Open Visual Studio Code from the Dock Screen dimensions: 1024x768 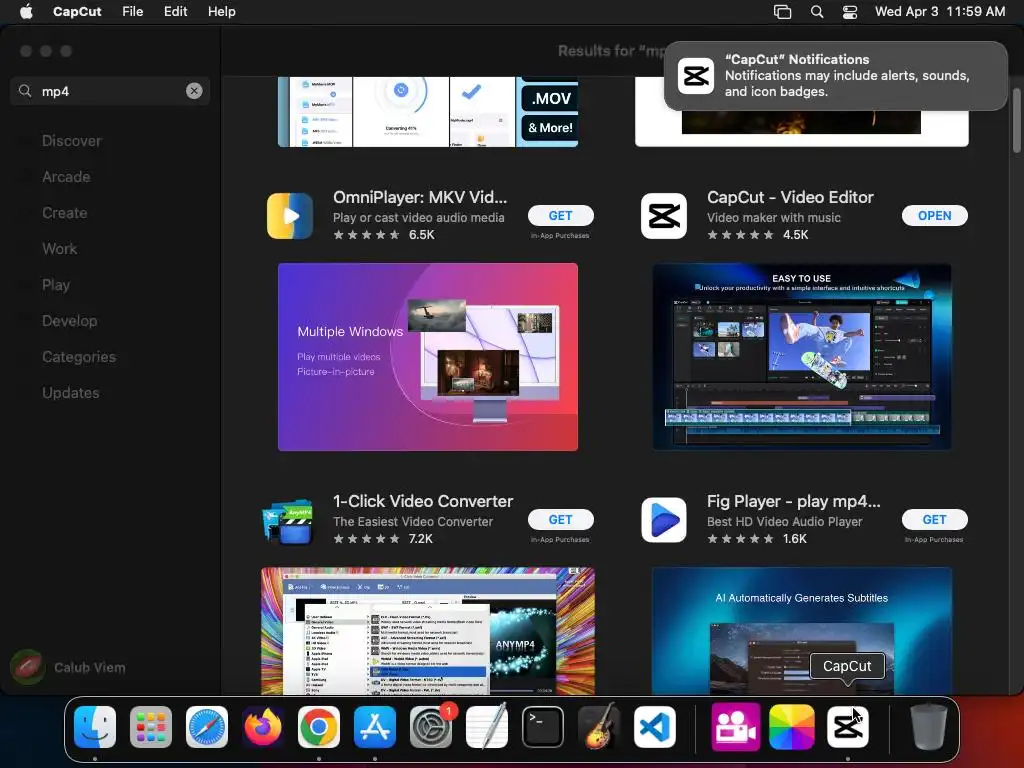pos(655,727)
